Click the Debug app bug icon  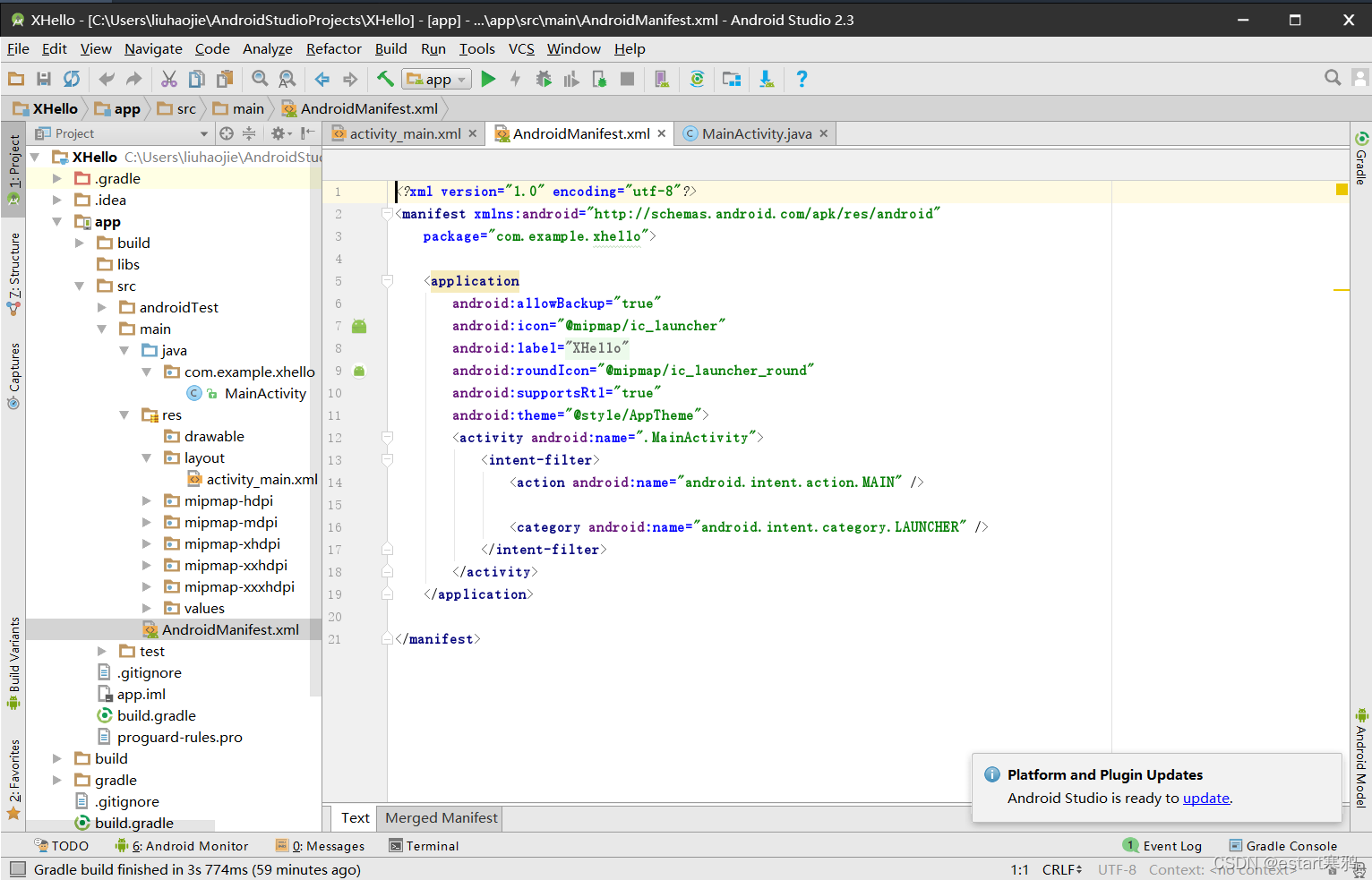[x=544, y=80]
